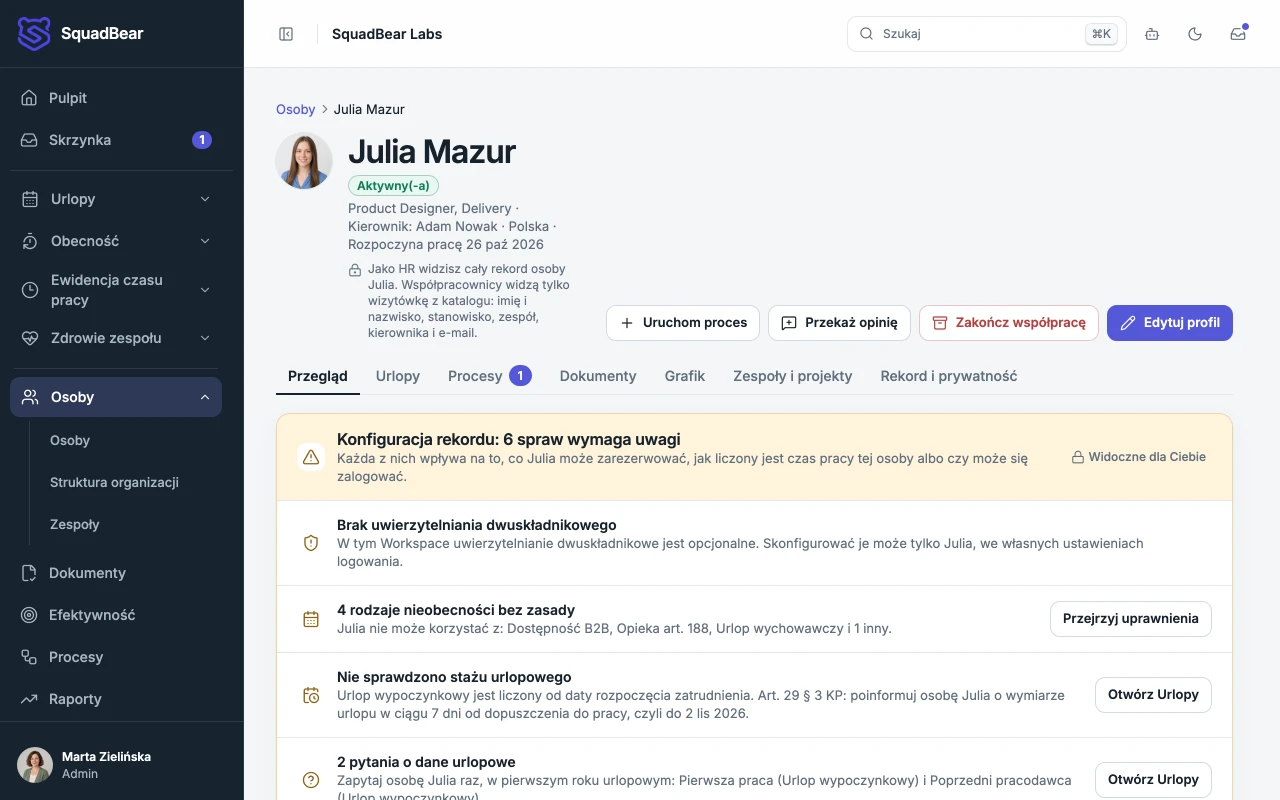The height and width of the screenshot is (800, 1280).
Task: Click the Obecność timer icon
Action: (x=31, y=241)
